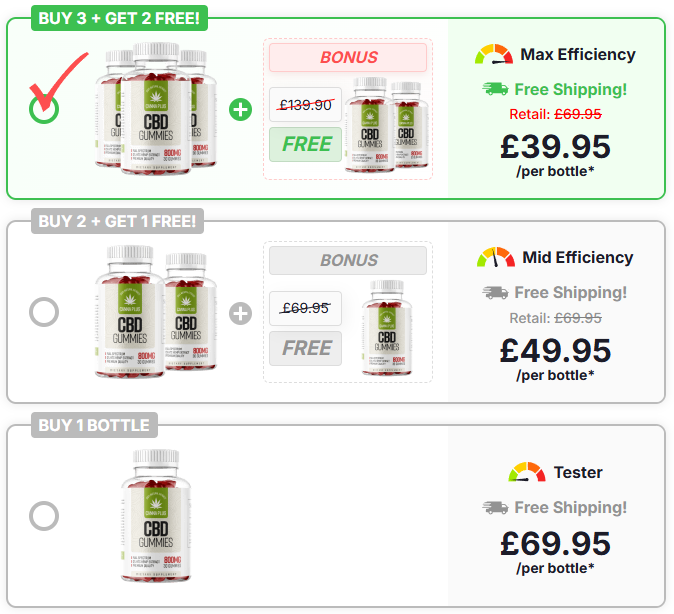Image resolution: width=674 pixels, height=614 pixels.
Task: Click the green plus icon in top package
Action: coord(240,109)
